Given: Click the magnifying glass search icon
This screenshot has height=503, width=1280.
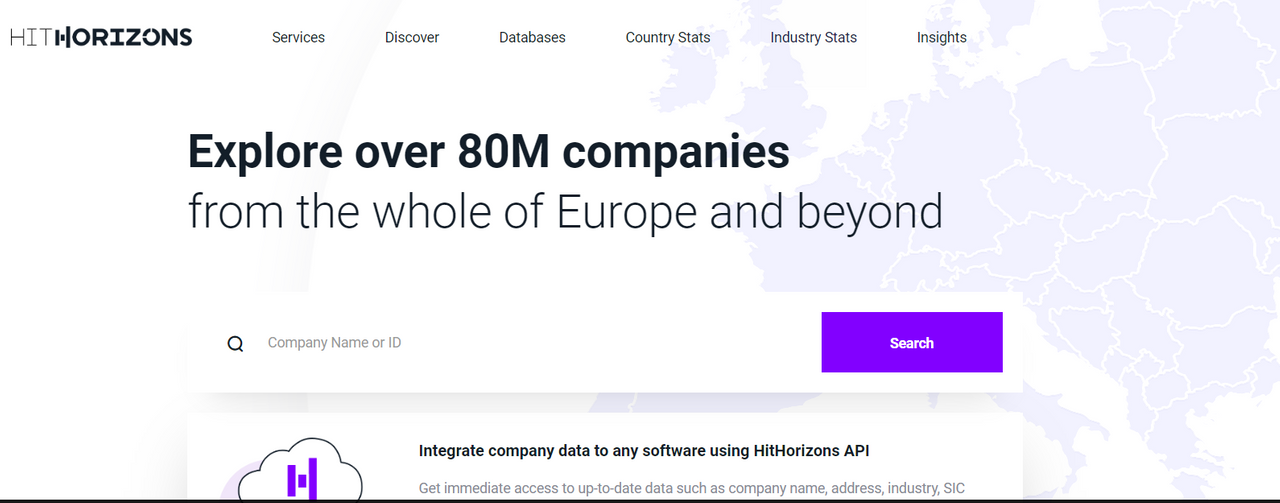Looking at the screenshot, I should [x=235, y=344].
